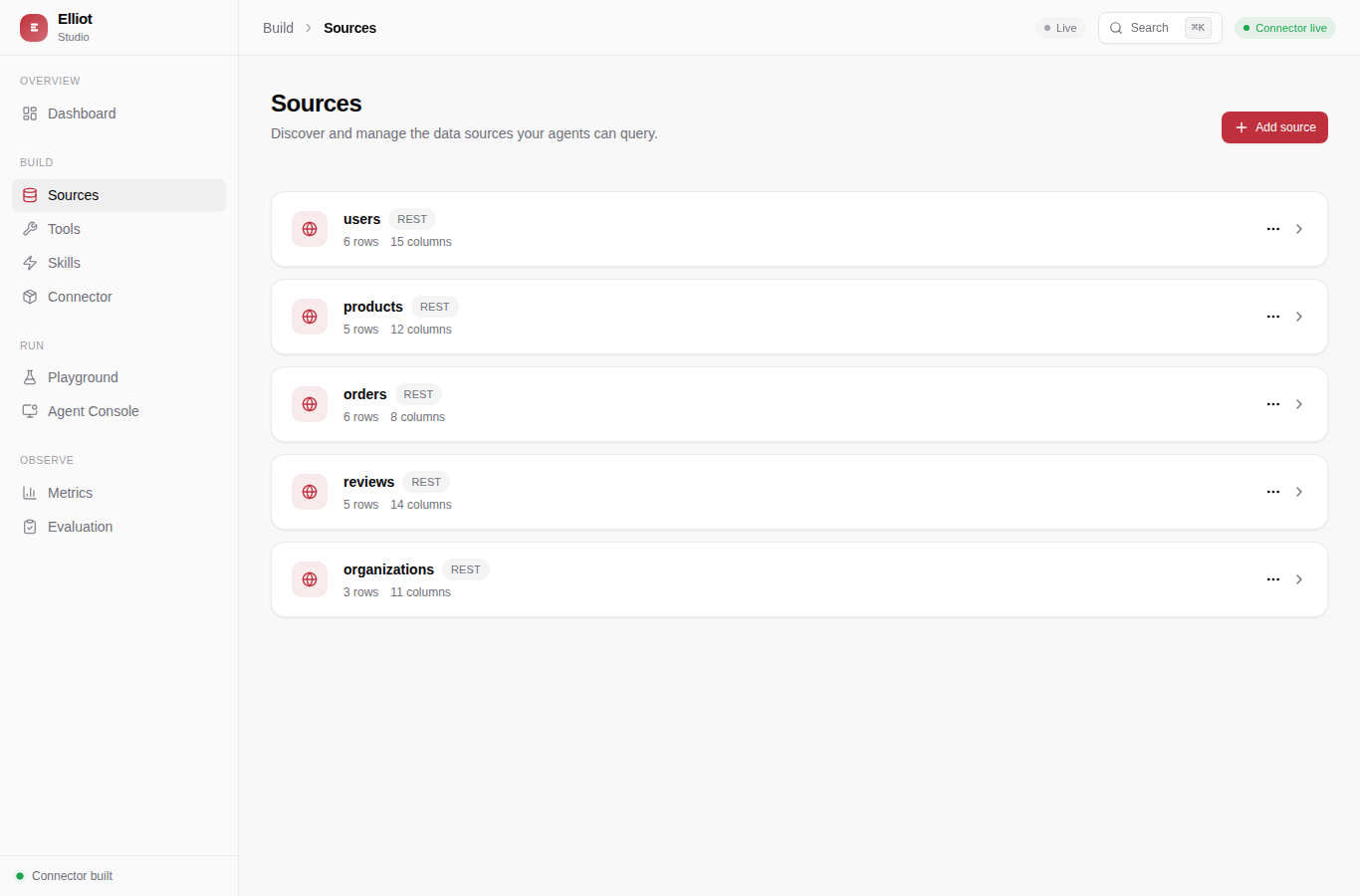This screenshot has height=896, width=1360.
Task: Click '3 rows' text on organizations row
Action: [360, 592]
